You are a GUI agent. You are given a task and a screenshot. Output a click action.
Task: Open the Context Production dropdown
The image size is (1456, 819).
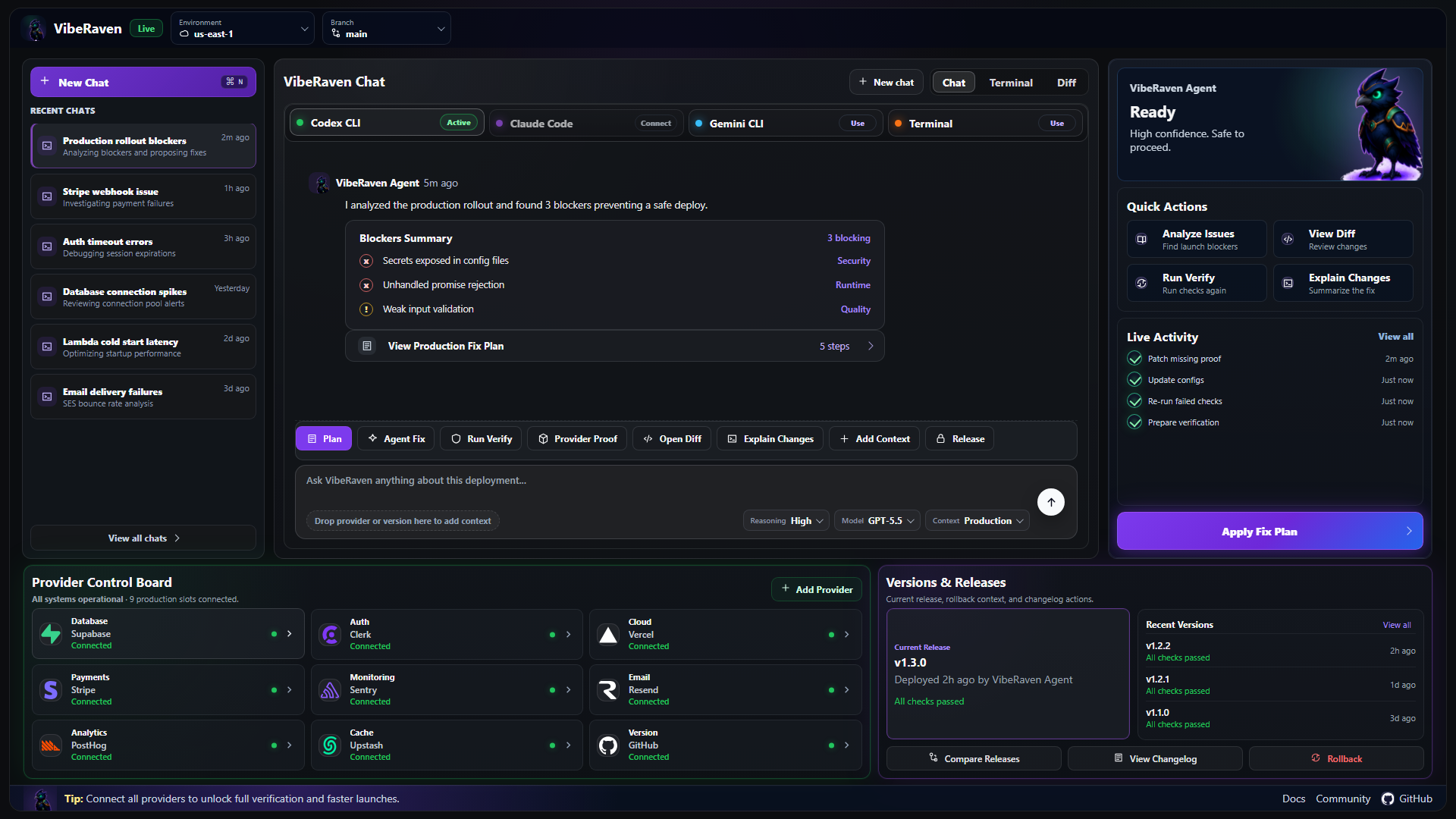click(977, 521)
